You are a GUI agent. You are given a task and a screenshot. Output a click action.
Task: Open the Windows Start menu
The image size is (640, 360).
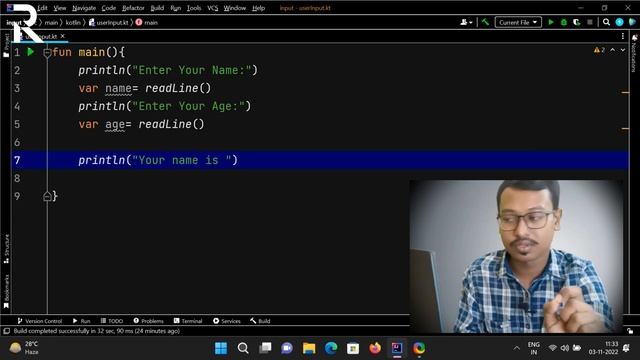tap(221, 348)
